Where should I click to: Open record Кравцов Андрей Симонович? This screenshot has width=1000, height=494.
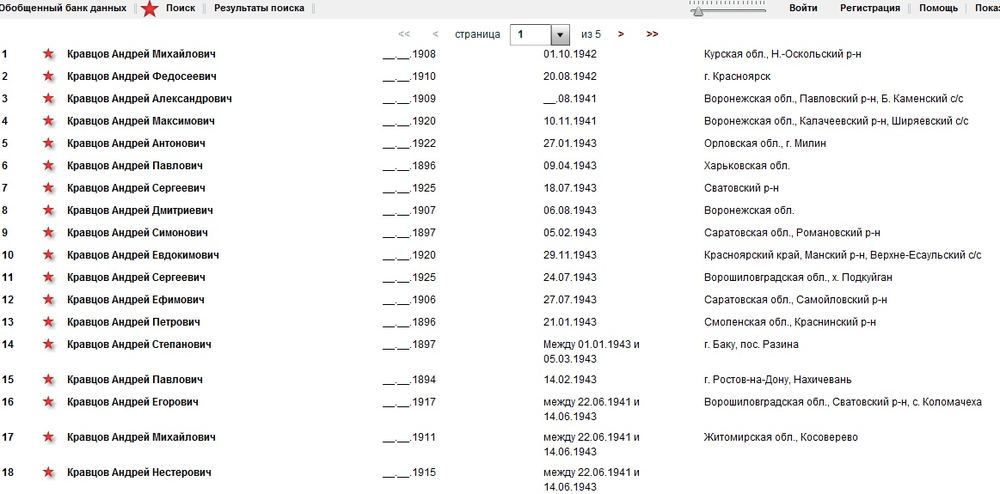tap(136, 233)
